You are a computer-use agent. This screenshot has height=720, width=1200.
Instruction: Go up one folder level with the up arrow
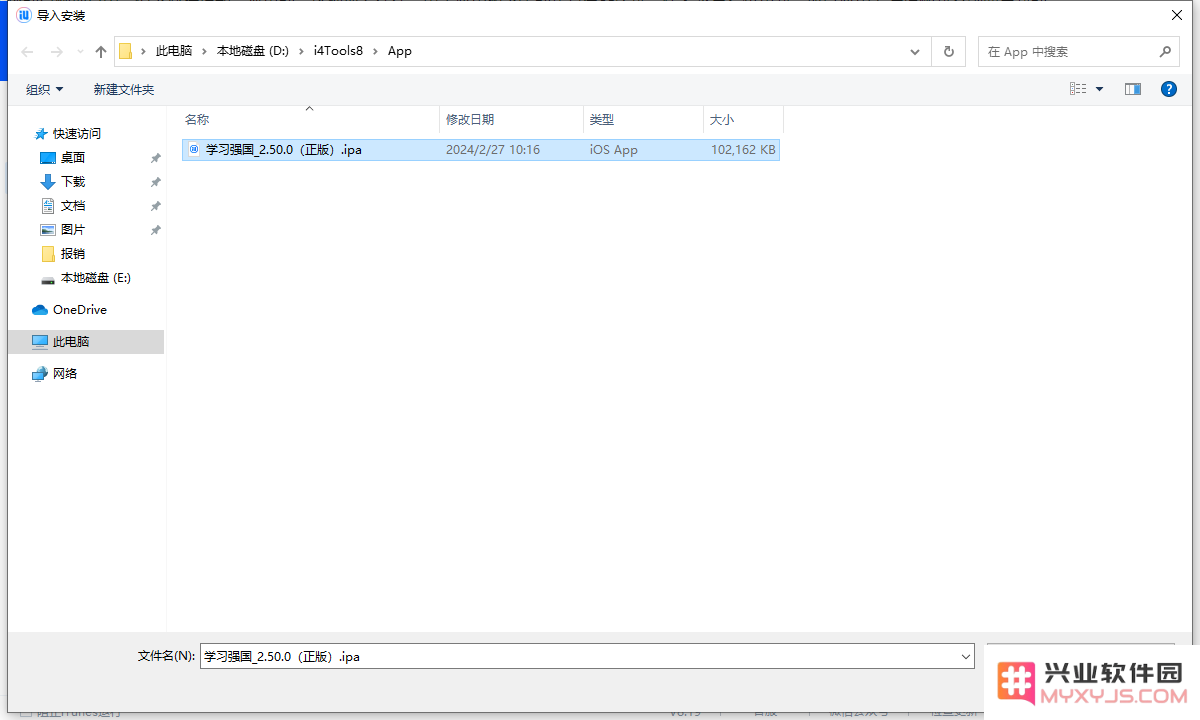point(101,51)
